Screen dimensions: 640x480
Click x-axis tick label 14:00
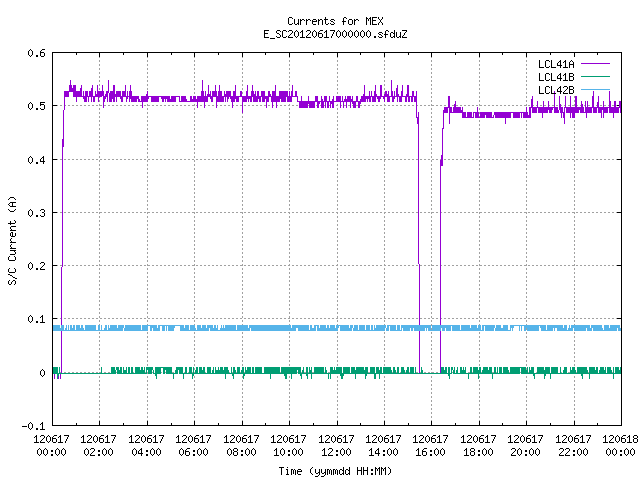pyautogui.click(x=383, y=452)
